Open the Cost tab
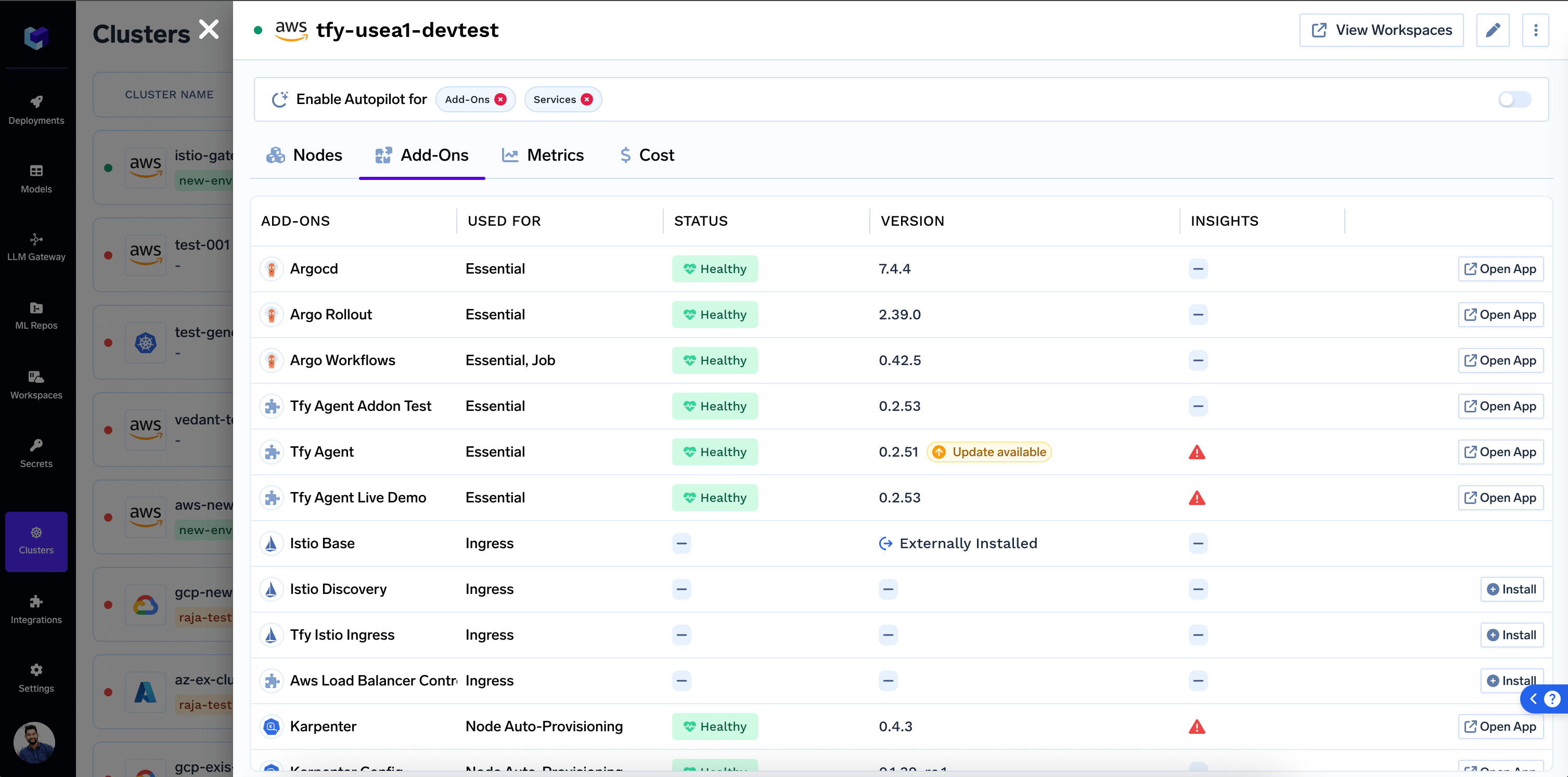The height and width of the screenshot is (777, 1568). pos(647,155)
